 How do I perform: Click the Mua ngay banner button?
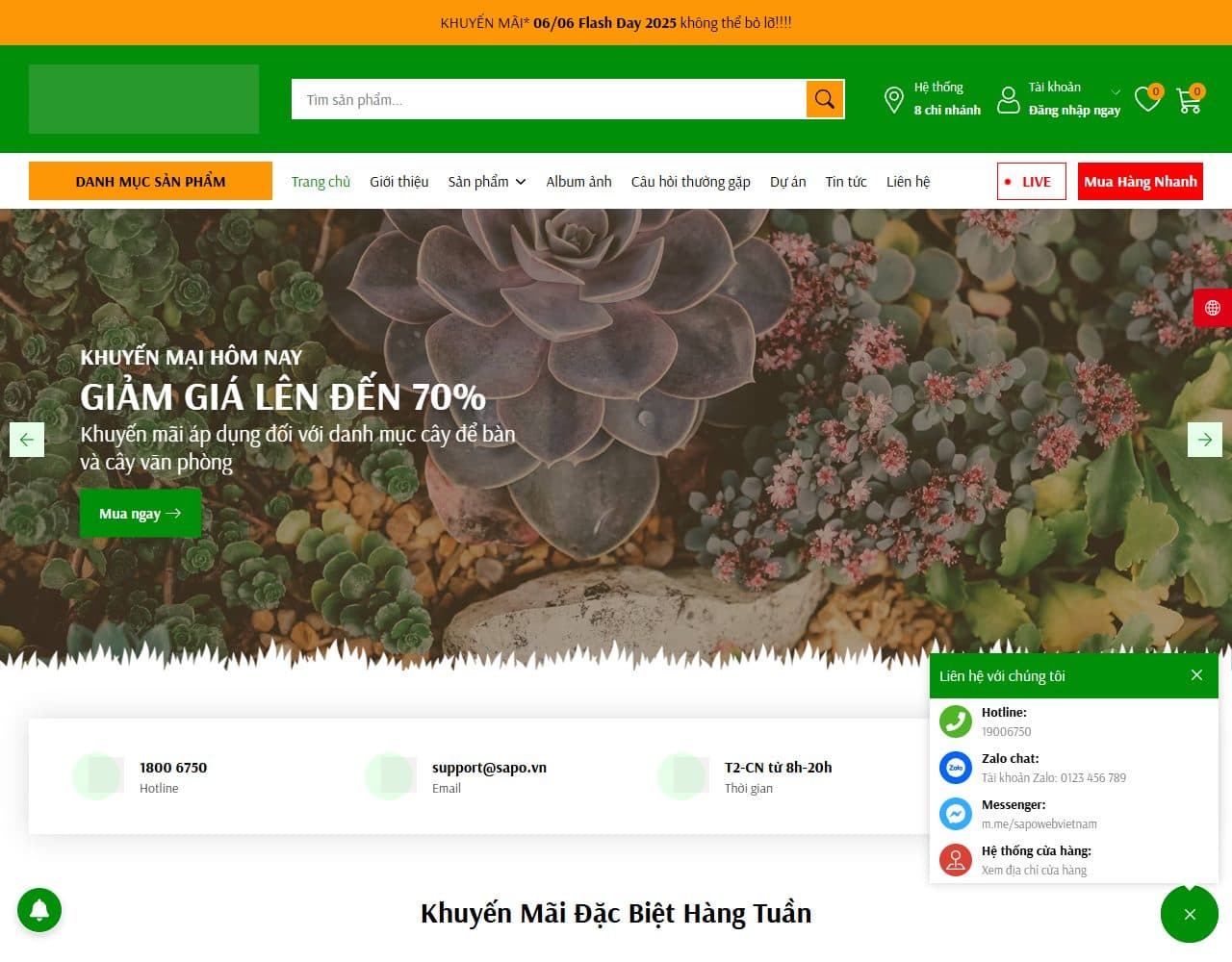click(x=141, y=513)
